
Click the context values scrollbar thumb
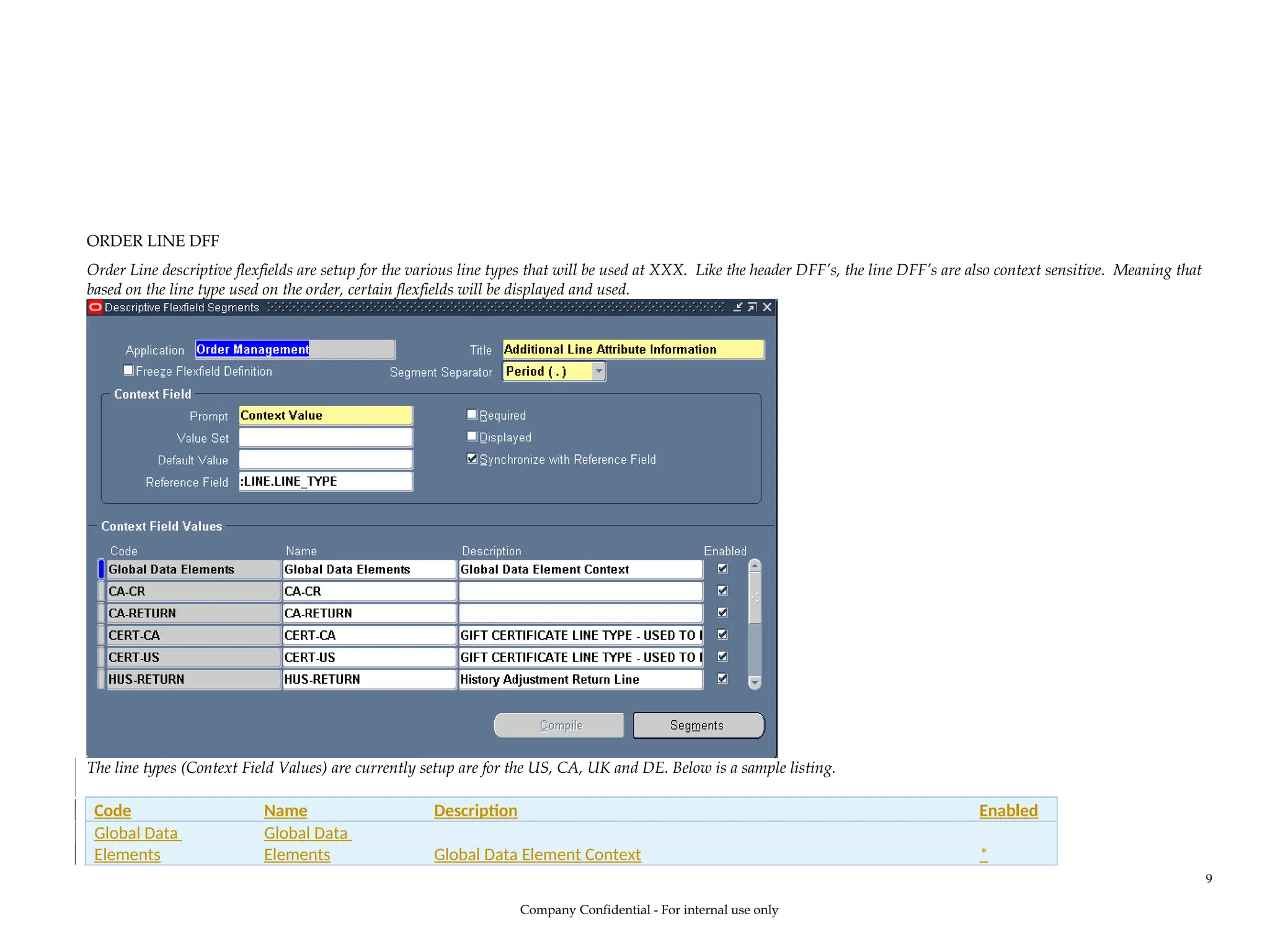click(x=755, y=598)
